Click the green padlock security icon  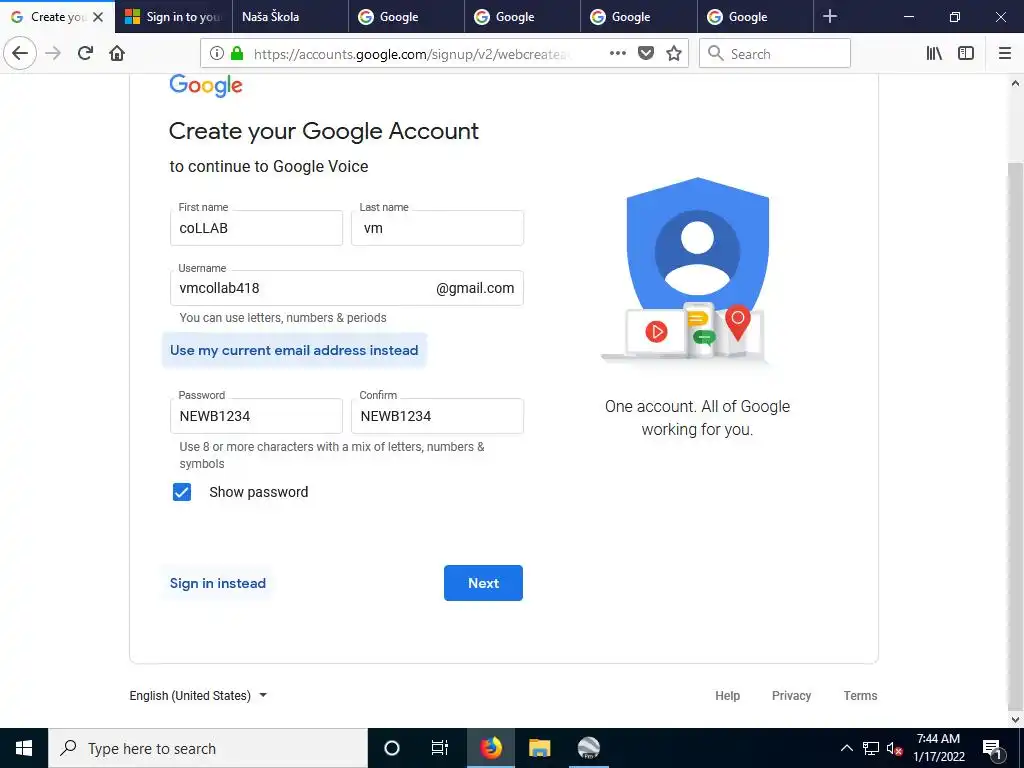tap(237, 54)
